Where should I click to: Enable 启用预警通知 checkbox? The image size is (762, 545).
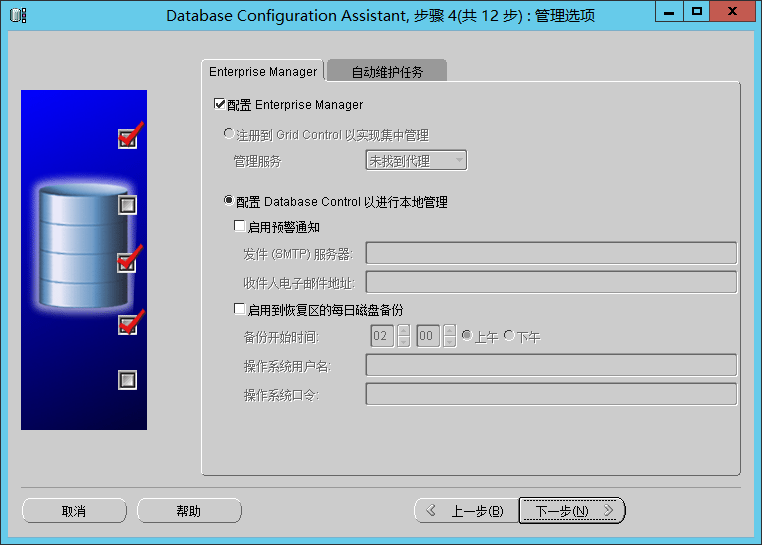pos(239,226)
